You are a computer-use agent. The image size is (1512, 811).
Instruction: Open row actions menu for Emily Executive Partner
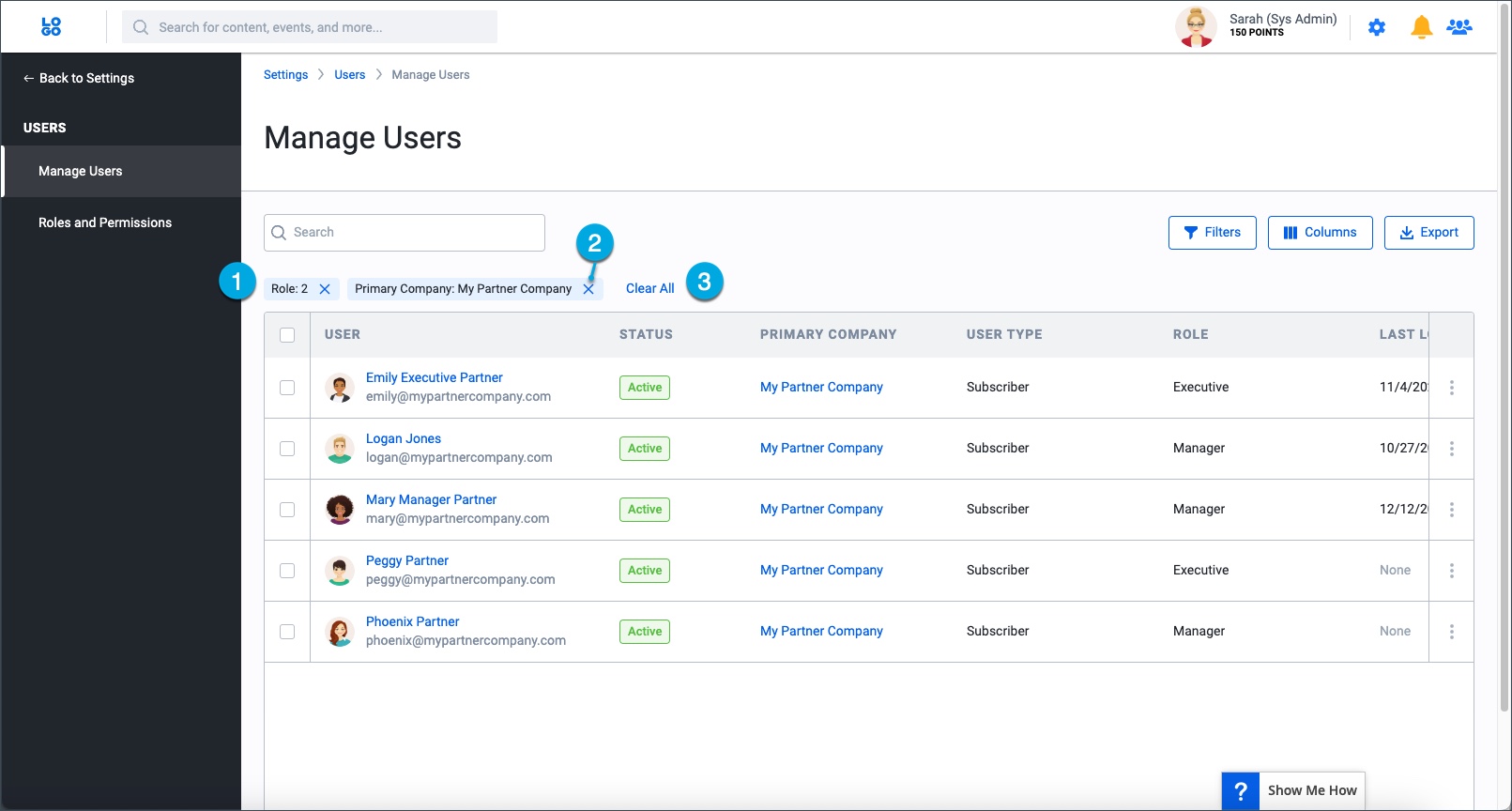click(1452, 388)
